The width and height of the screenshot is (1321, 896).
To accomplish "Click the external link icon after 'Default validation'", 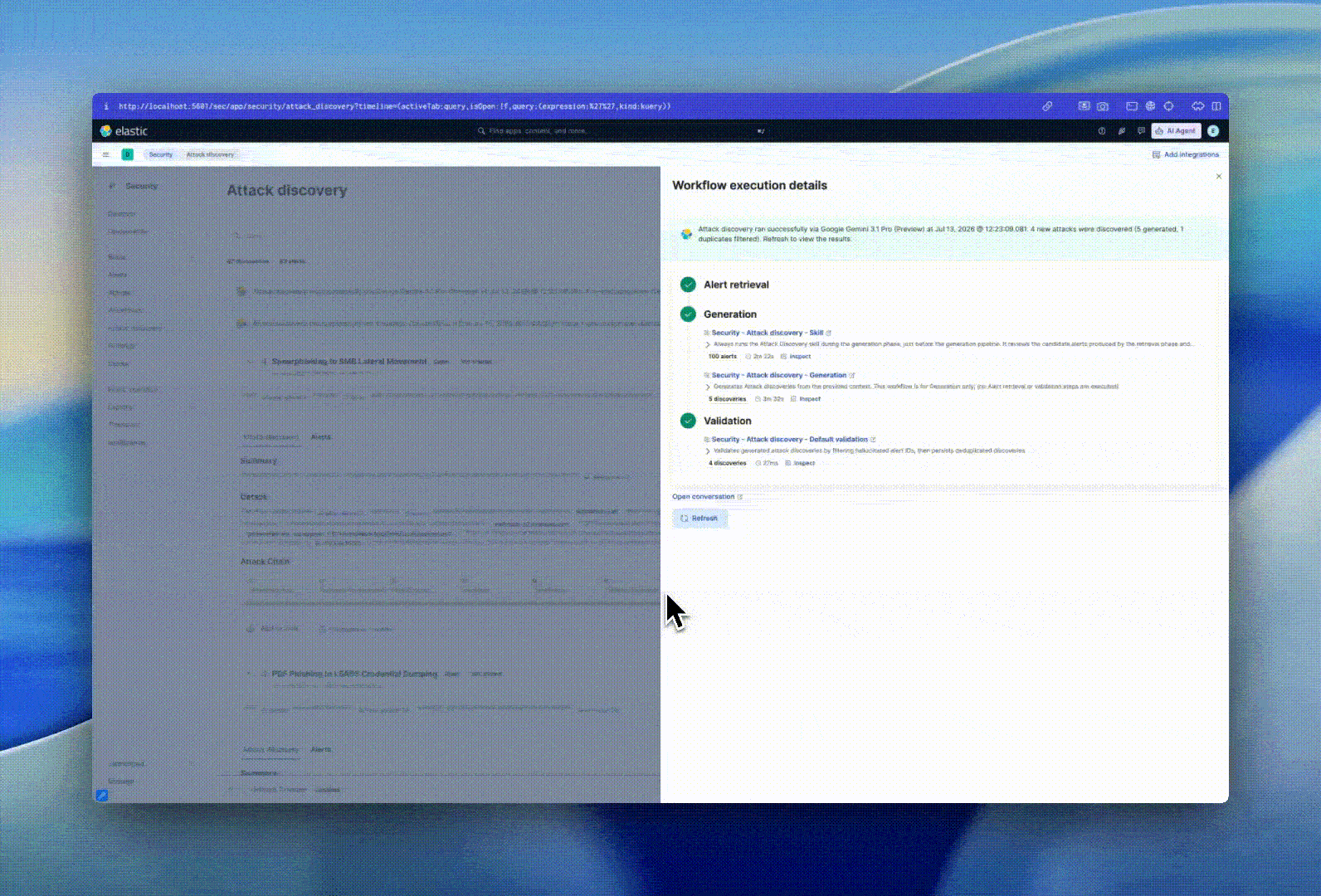I will (873, 440).
